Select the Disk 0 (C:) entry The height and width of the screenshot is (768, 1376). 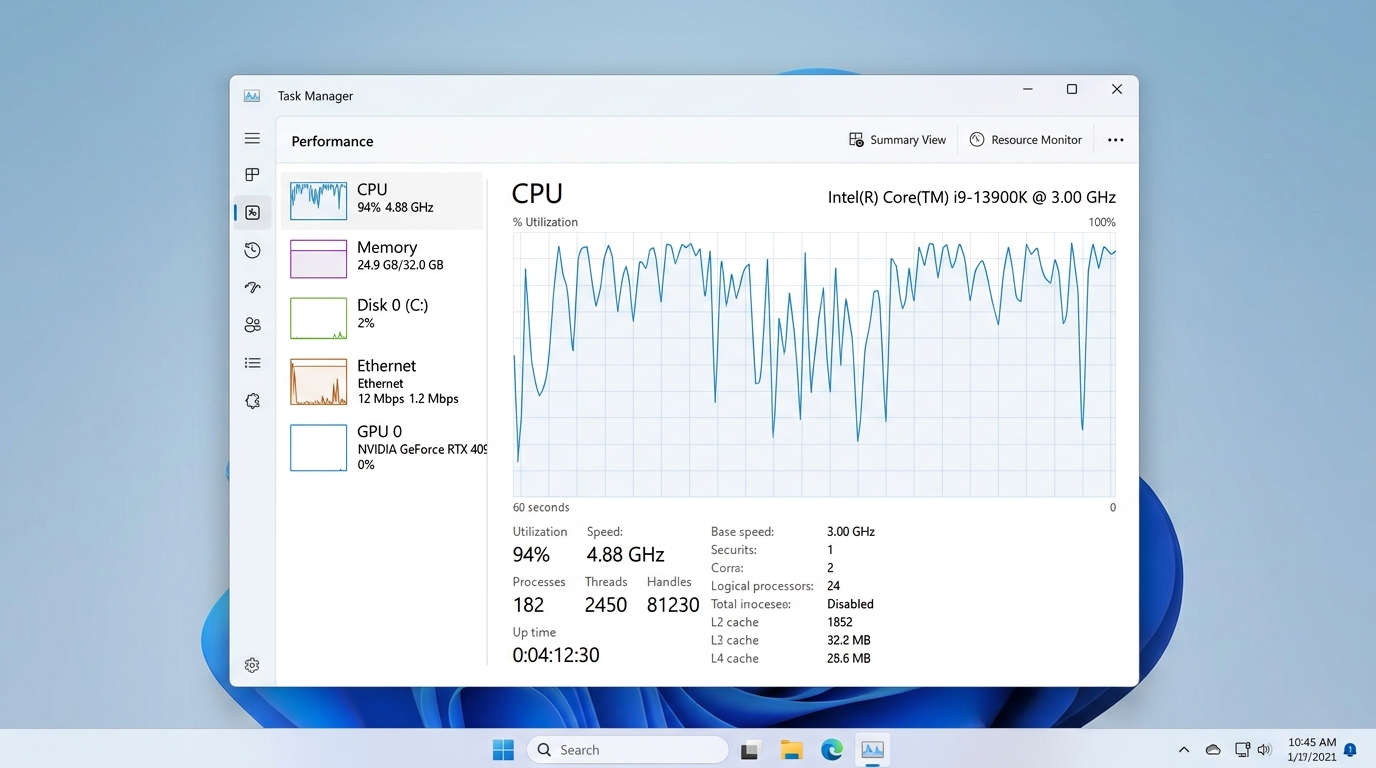382,316
